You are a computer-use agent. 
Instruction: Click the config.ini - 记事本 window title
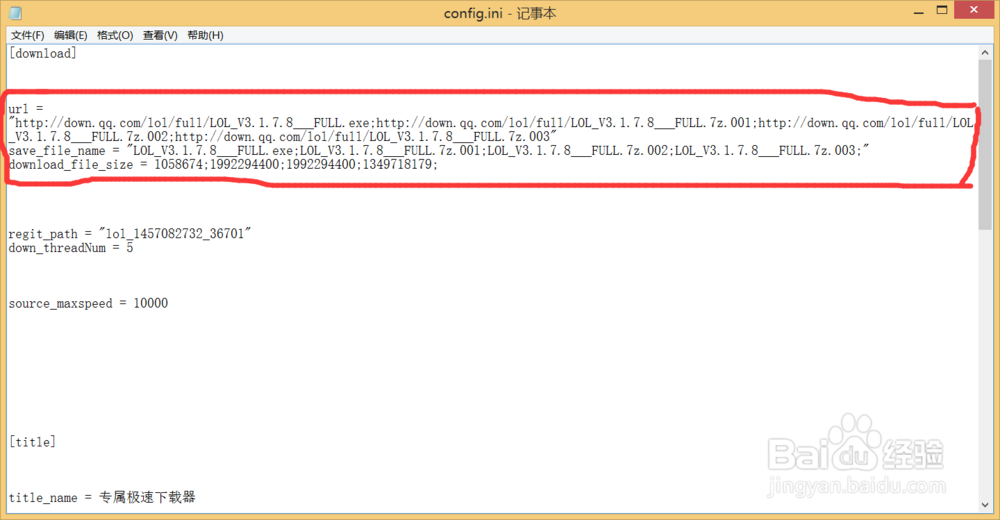tap(500, 13)
